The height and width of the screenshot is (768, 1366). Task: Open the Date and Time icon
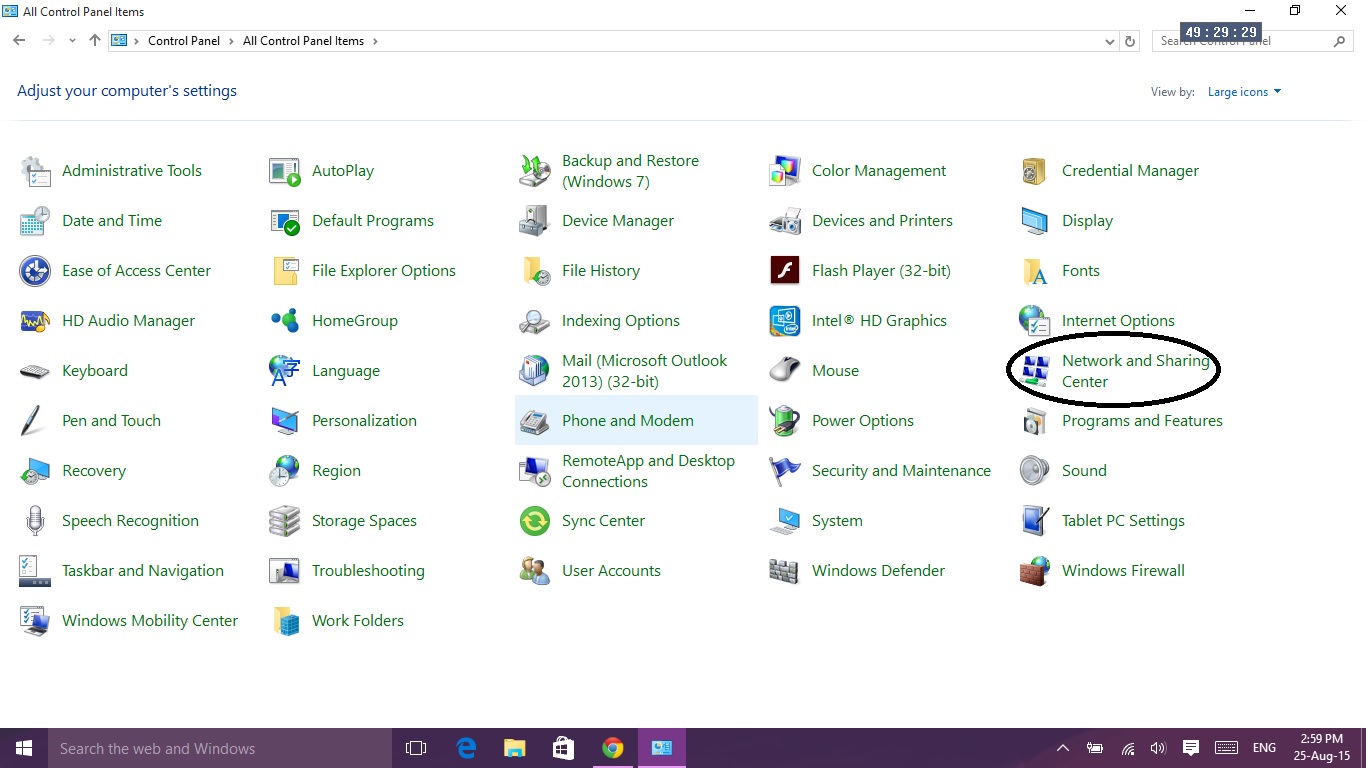coord(35,221)
